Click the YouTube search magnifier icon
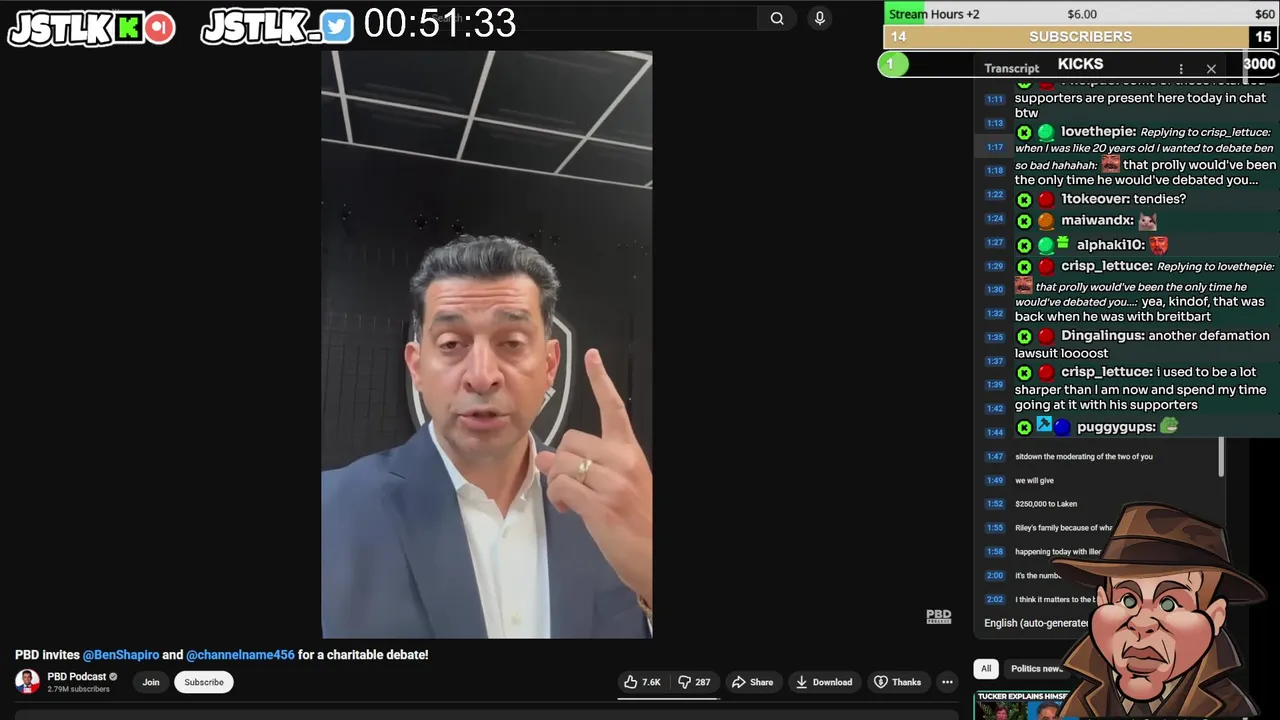1280x720 pixels. pyautogui.click(x=777, y=18)
